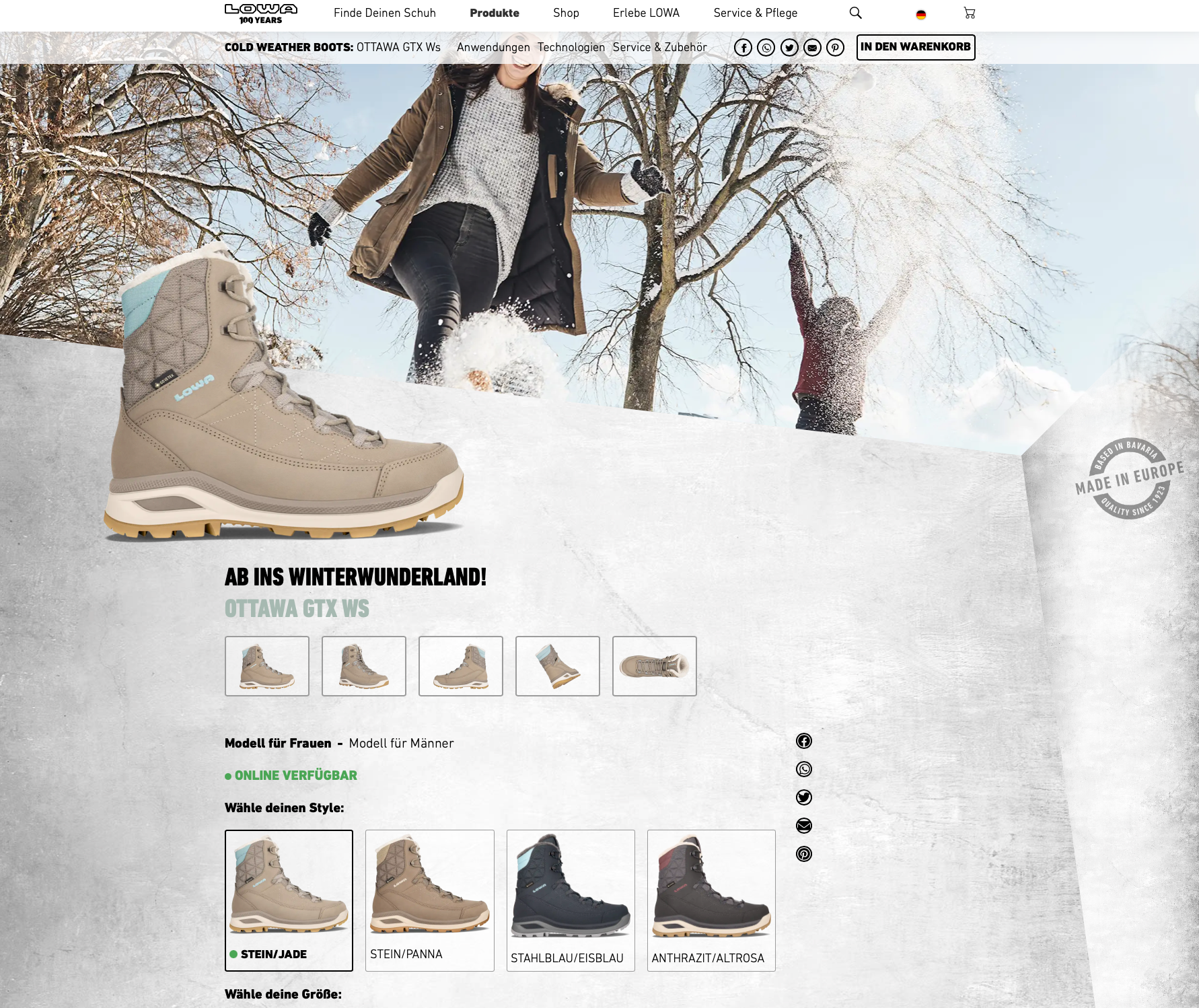Open Service & Pflege menu
The image size is (1199, 1008).
755,13
